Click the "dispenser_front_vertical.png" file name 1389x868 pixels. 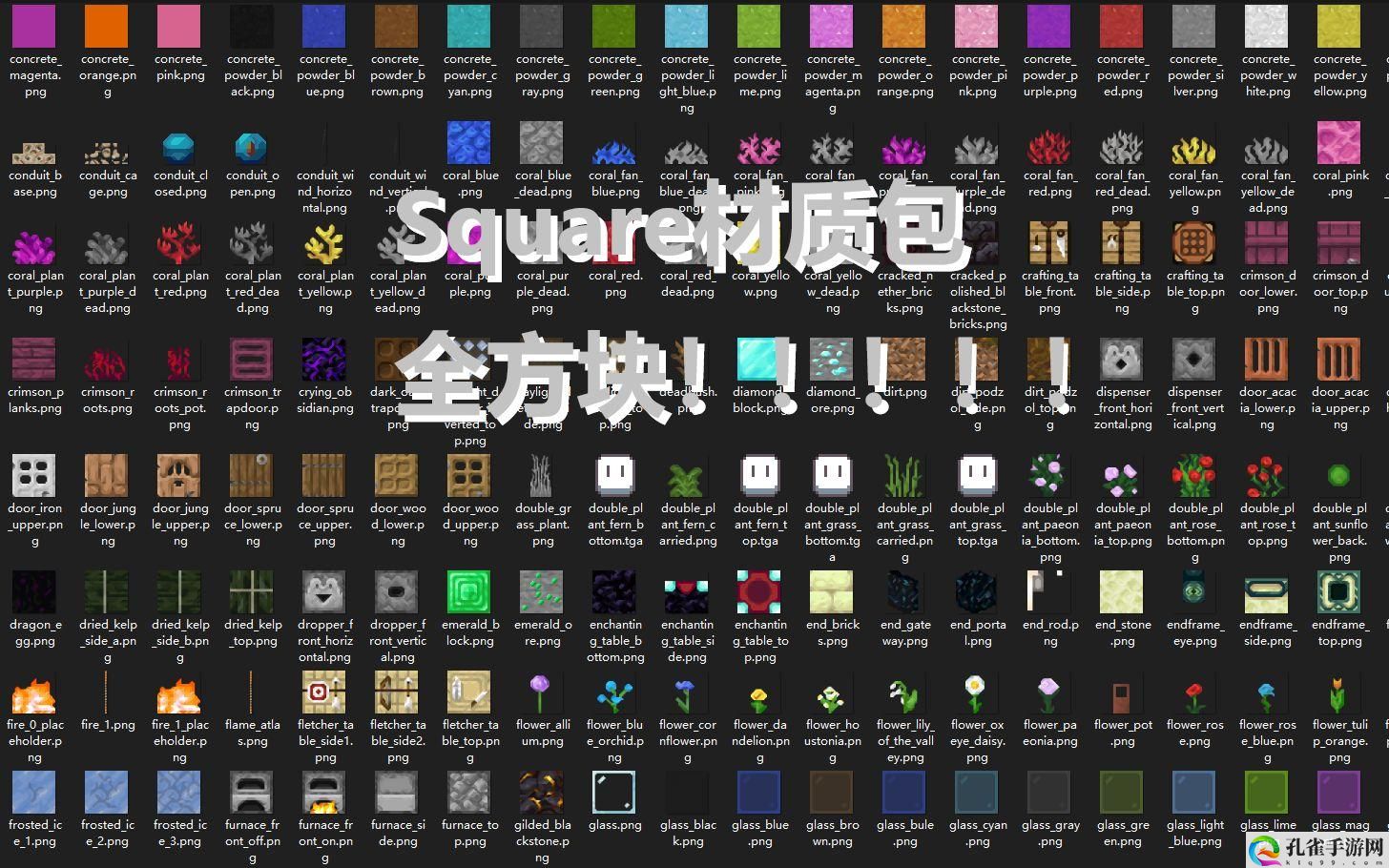[x=1194, y=408]
